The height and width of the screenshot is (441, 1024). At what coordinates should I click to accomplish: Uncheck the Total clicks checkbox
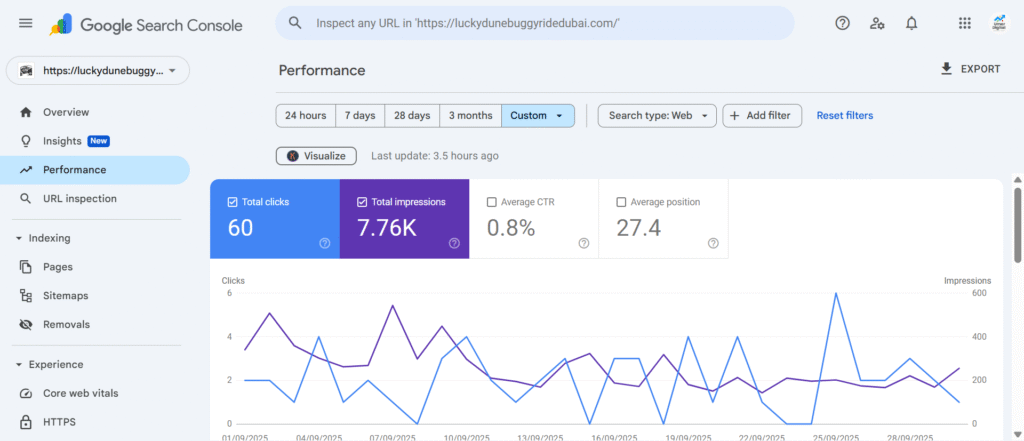pyautogui.click(x=233, y=202)
